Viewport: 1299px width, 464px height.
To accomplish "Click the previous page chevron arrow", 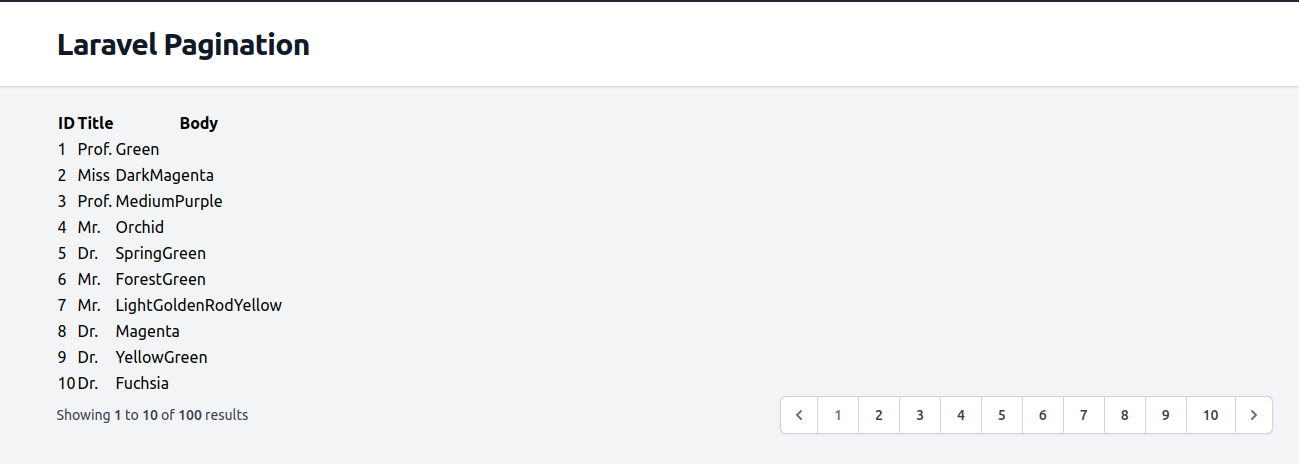I will (799, 415).
